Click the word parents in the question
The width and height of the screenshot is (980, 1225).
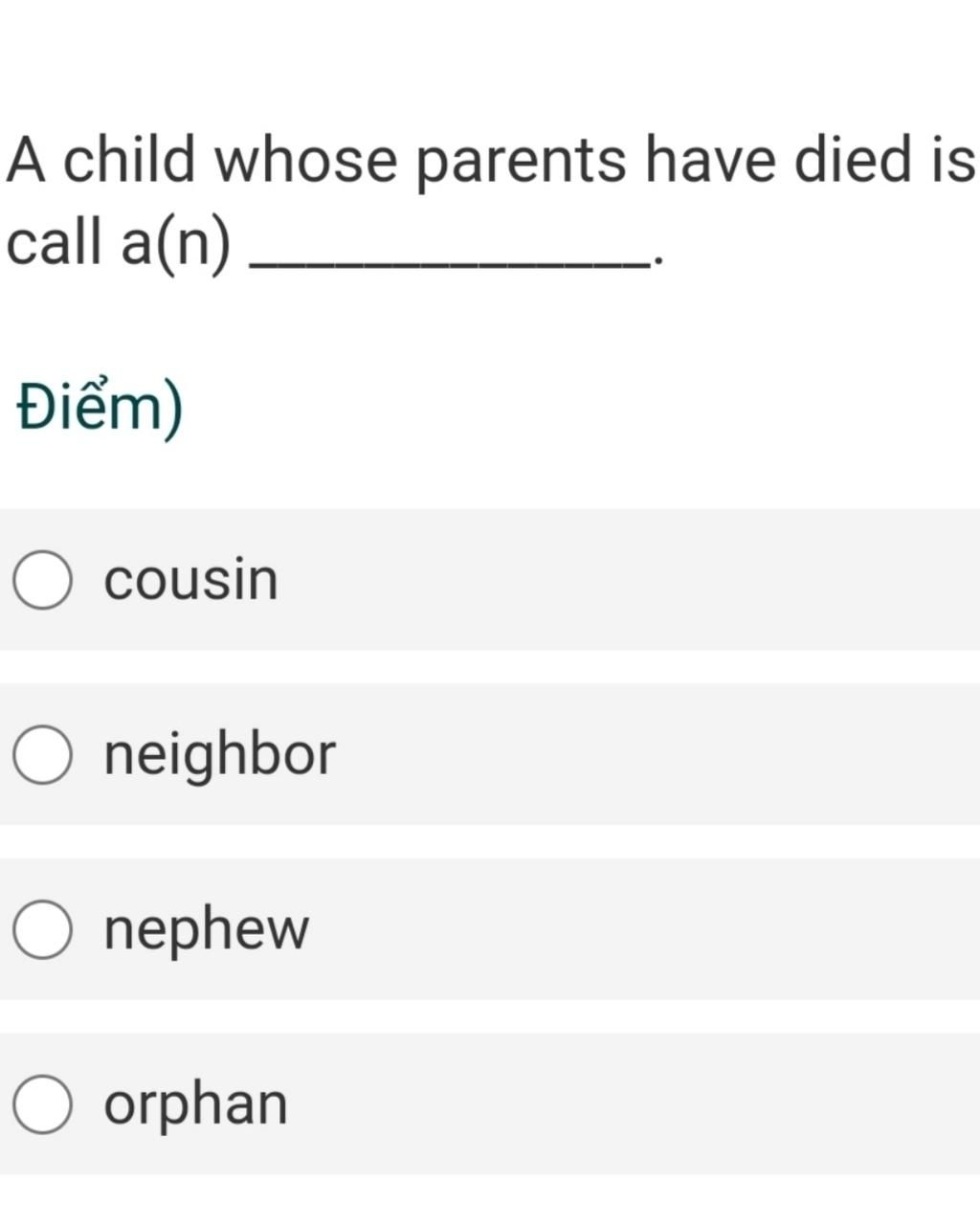pos(521,162)
